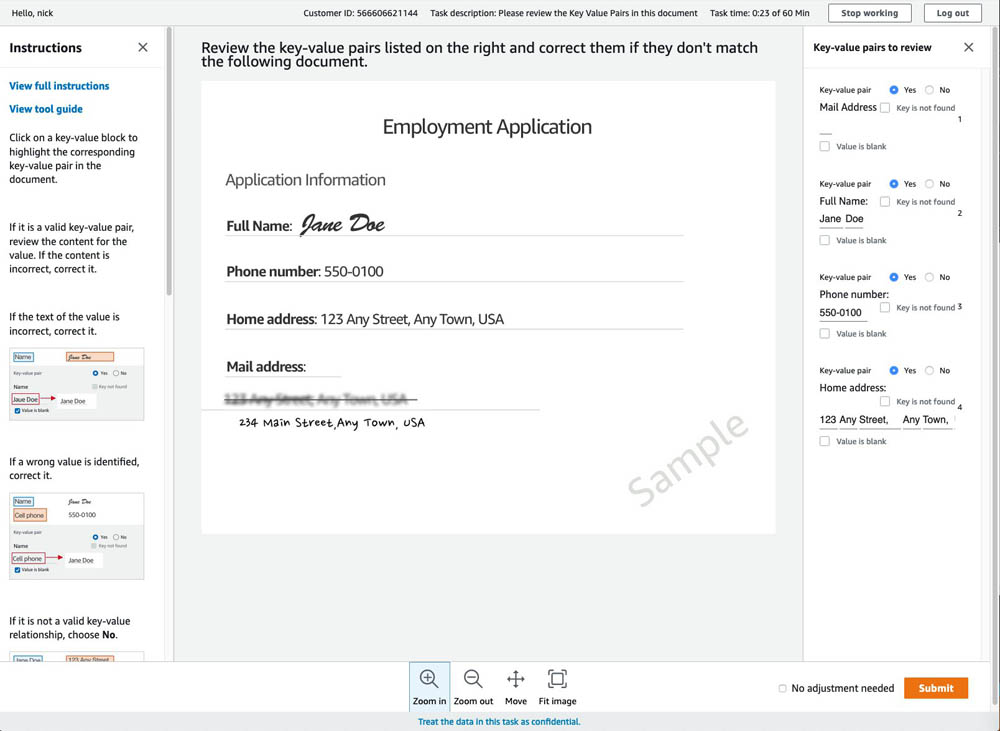Click the Application Information heading

point(305,180)
